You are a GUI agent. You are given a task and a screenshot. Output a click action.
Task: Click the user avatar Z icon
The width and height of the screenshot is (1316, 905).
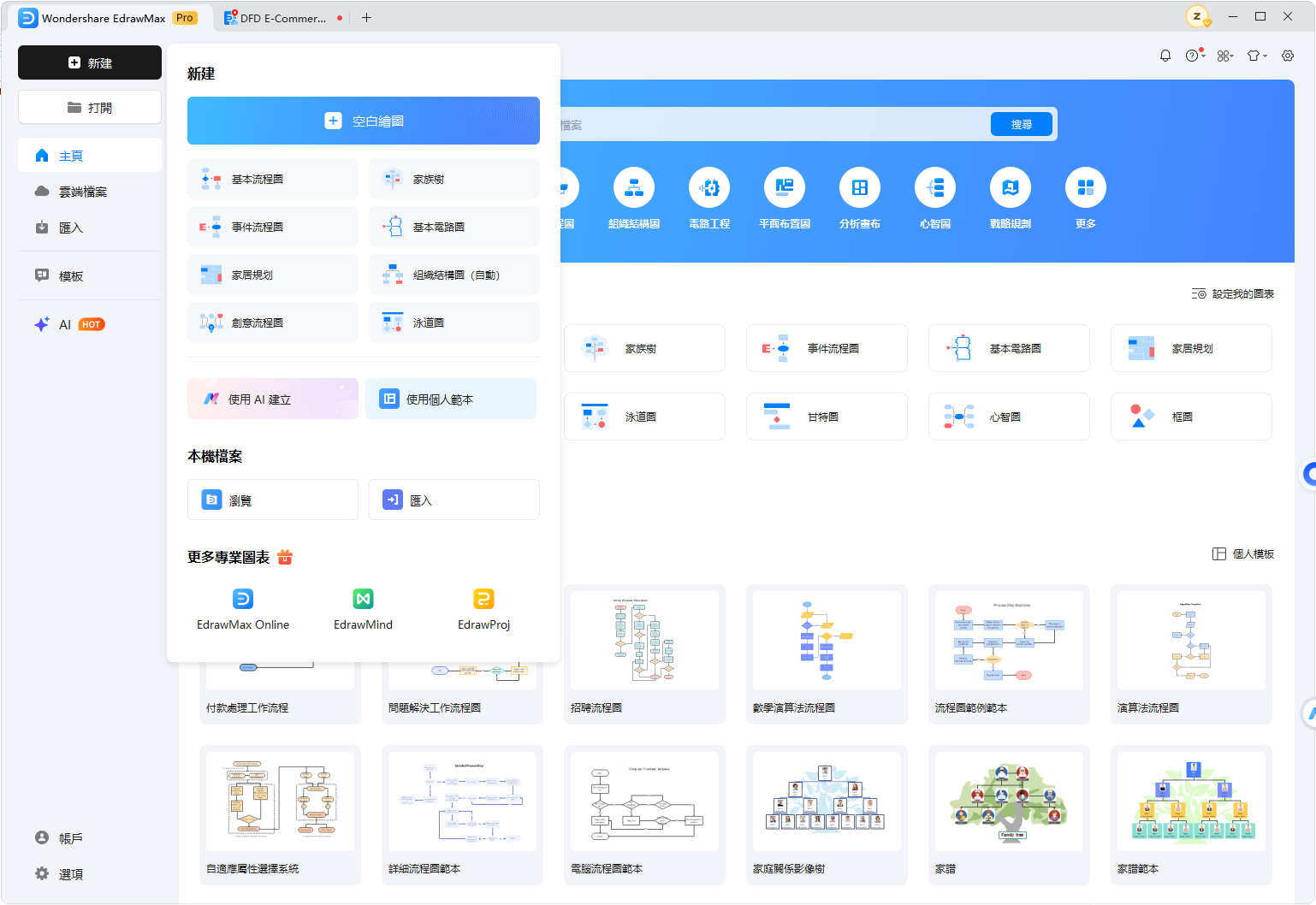point(1198,17)
